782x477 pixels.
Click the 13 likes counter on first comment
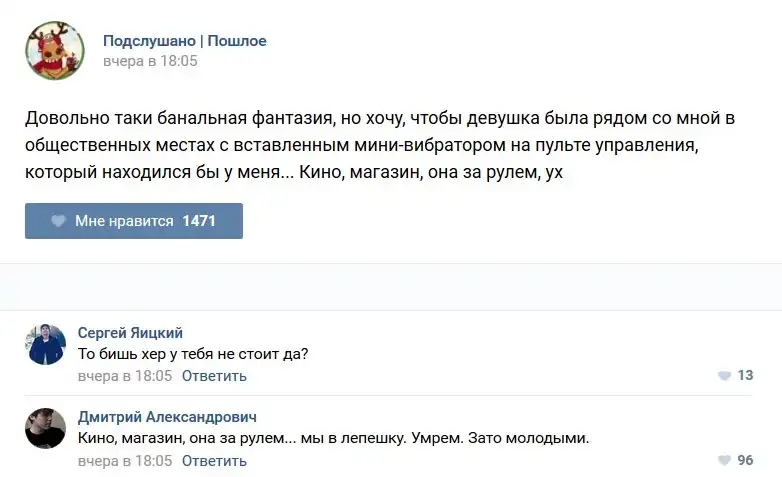745,376
